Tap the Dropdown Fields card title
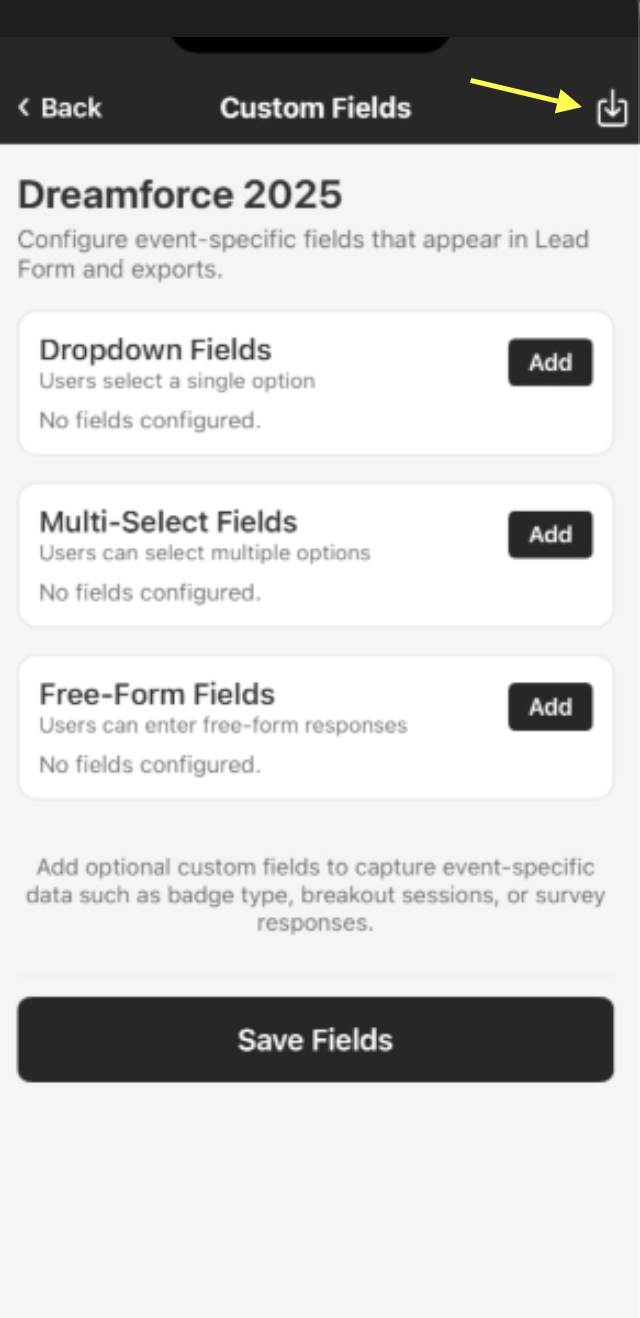The image size is (640, 1318). (x=155, y=350)
